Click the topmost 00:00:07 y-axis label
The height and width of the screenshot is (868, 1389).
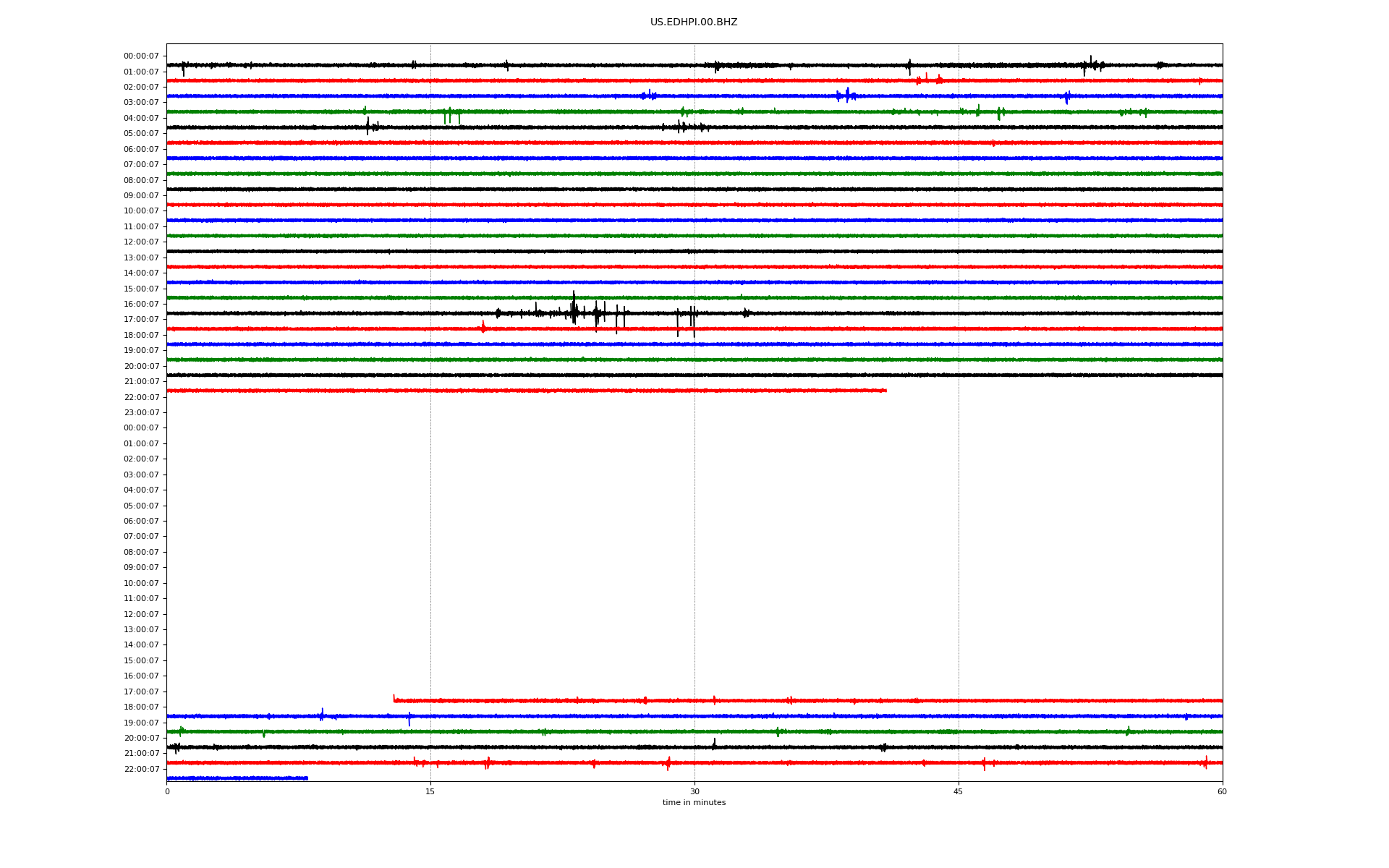click(x=141, y=56)
